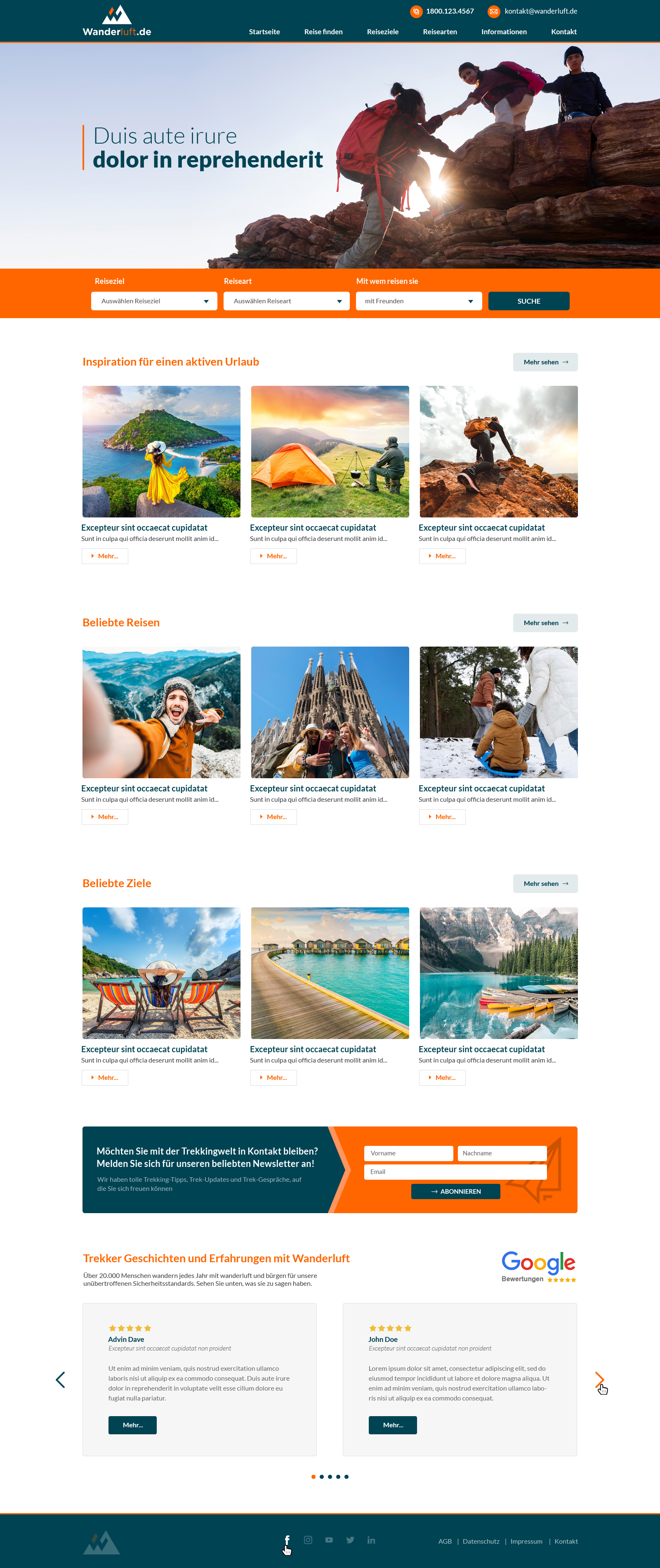This screenshot has height=1568, width=660.
Task: Click the SUCHE search button
Action: [528, 301]
